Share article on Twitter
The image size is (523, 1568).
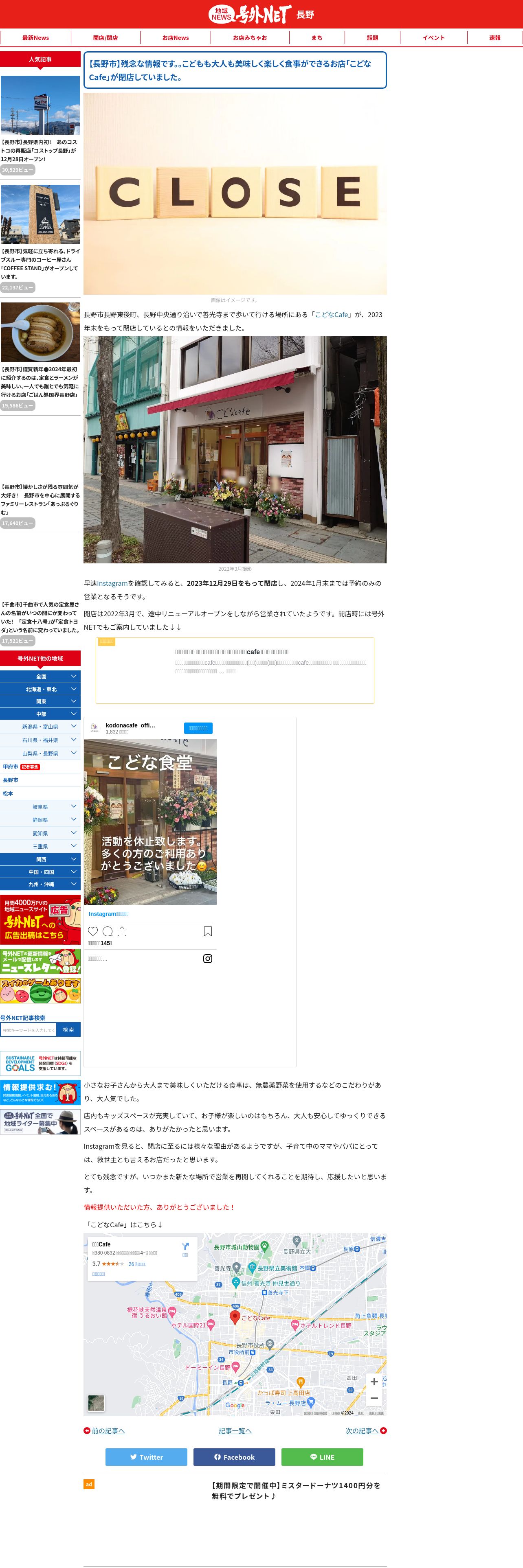coord(146,1456)
